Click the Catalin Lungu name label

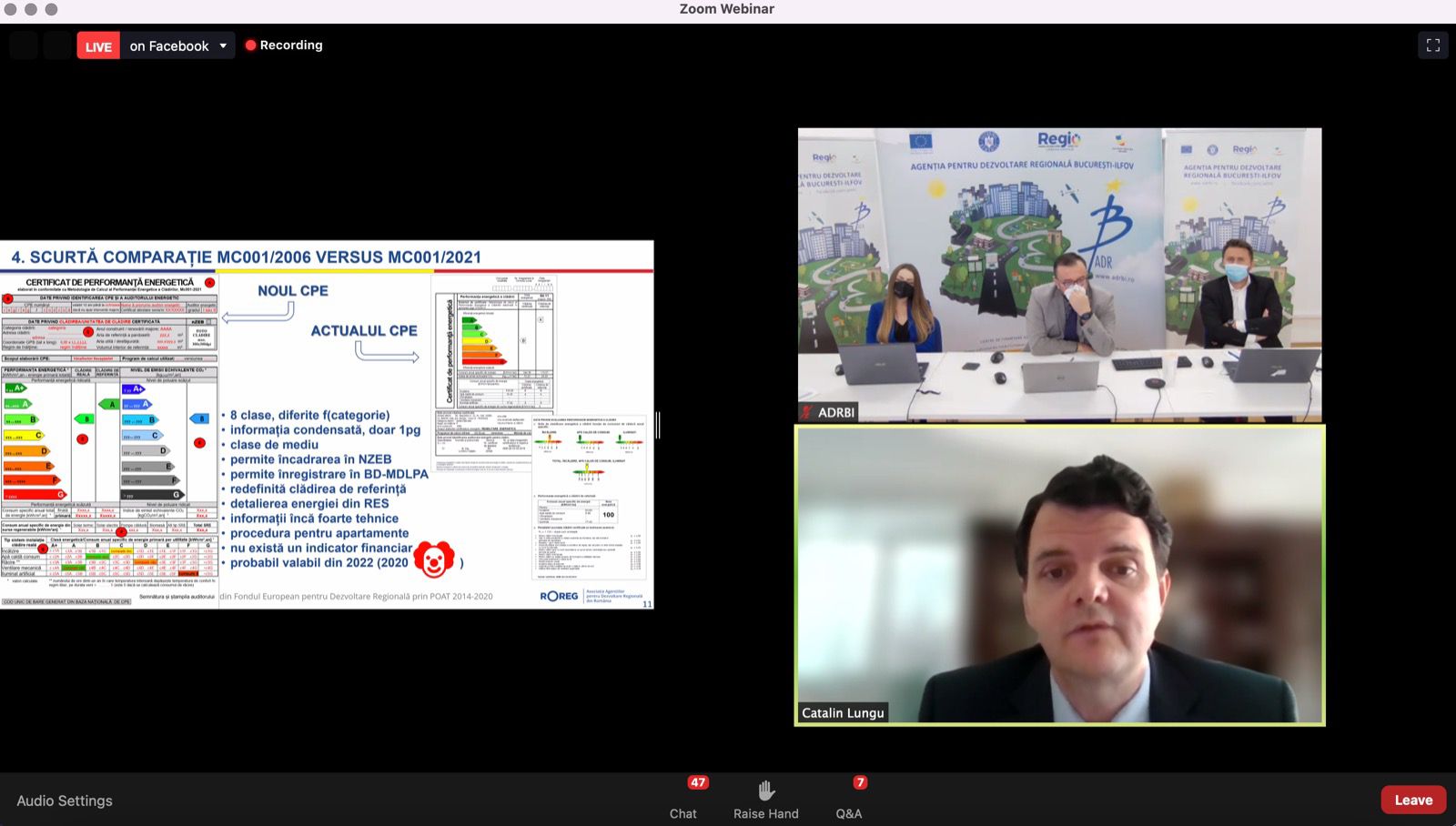coord(843,712)
